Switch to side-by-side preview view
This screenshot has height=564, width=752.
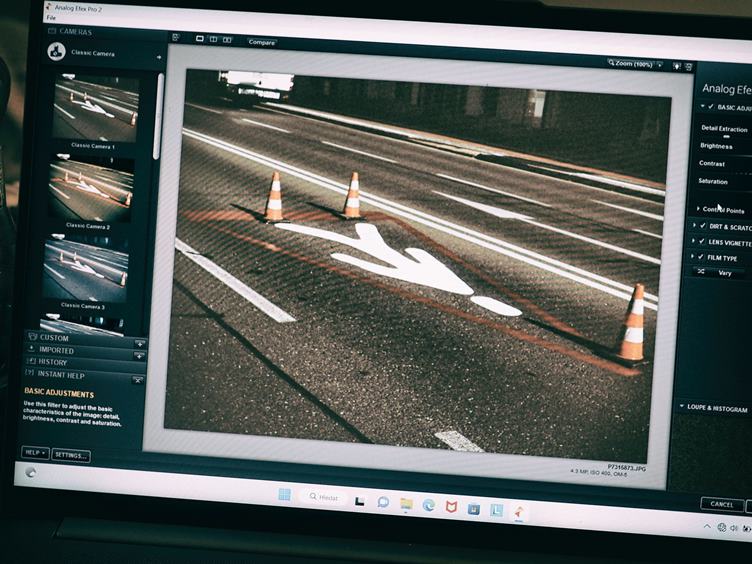227,40
